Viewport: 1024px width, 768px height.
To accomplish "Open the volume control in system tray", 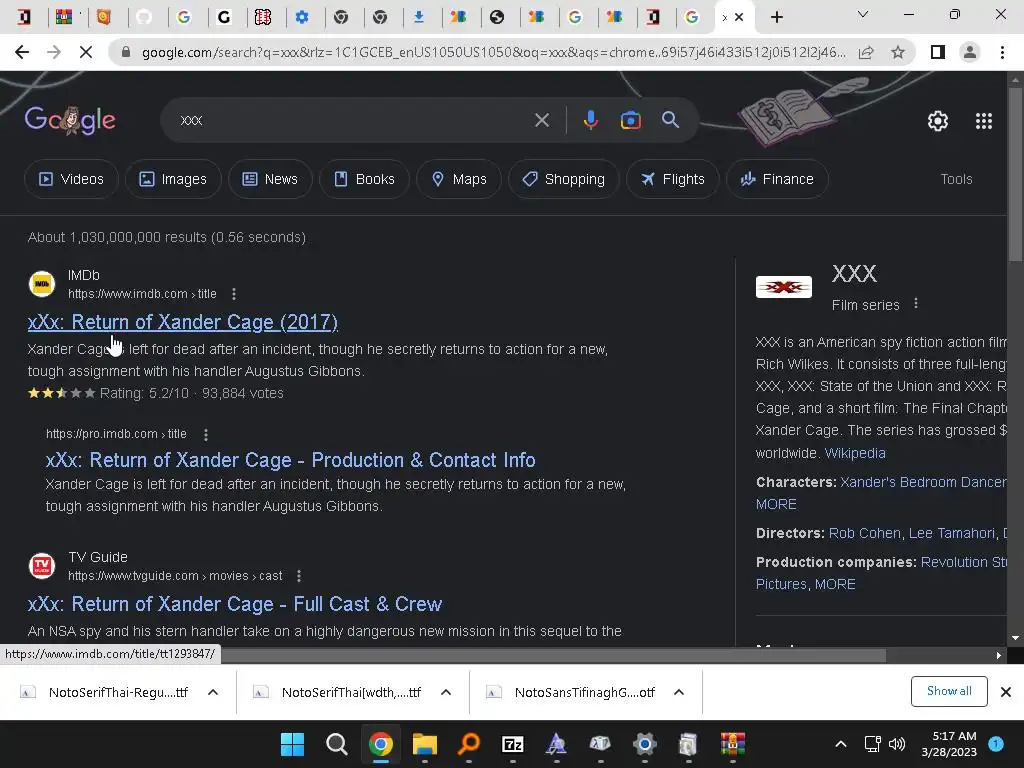I will click(x=897, y=744).
